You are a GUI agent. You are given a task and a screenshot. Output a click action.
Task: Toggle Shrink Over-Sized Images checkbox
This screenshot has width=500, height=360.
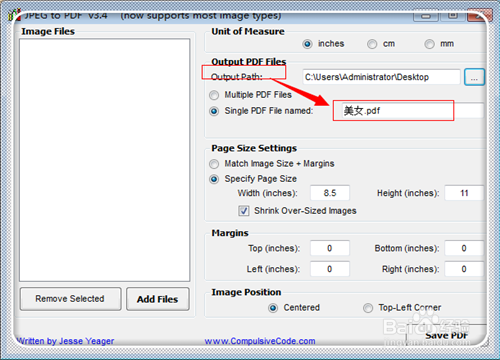pyautogui.click(x=244, y=211)
